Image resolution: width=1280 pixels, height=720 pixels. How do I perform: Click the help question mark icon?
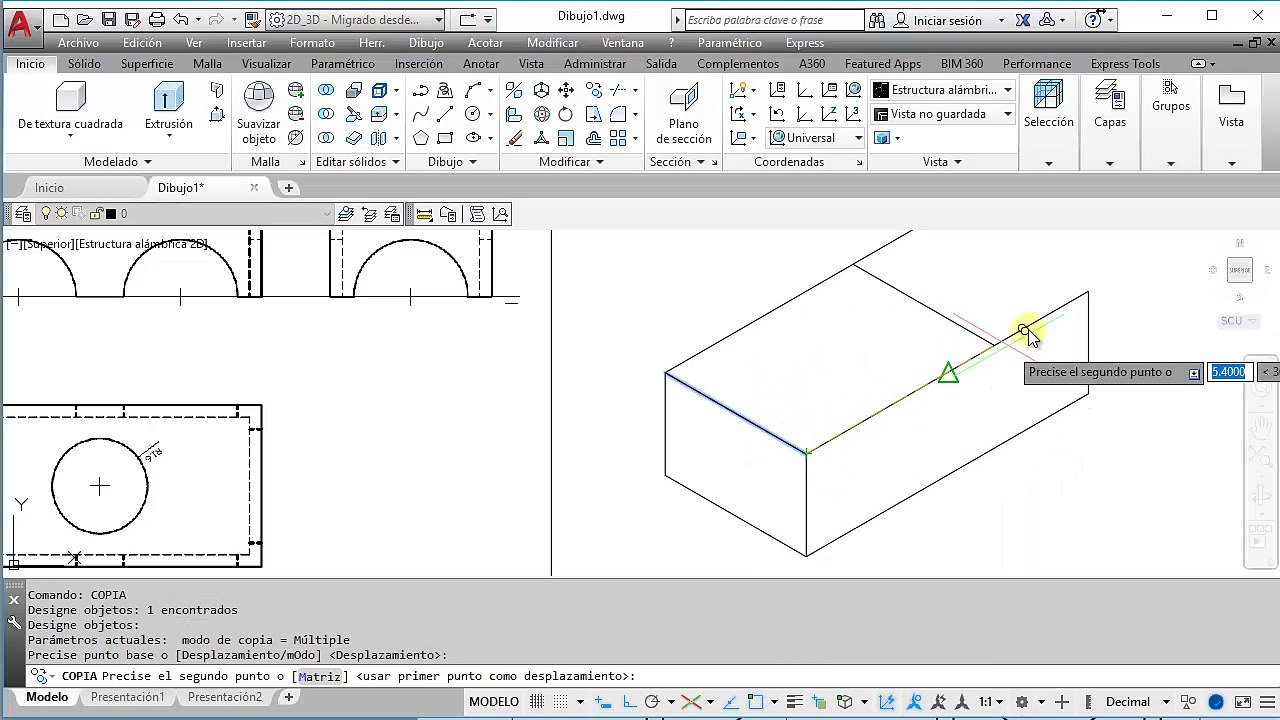[x=1093, y=20]
